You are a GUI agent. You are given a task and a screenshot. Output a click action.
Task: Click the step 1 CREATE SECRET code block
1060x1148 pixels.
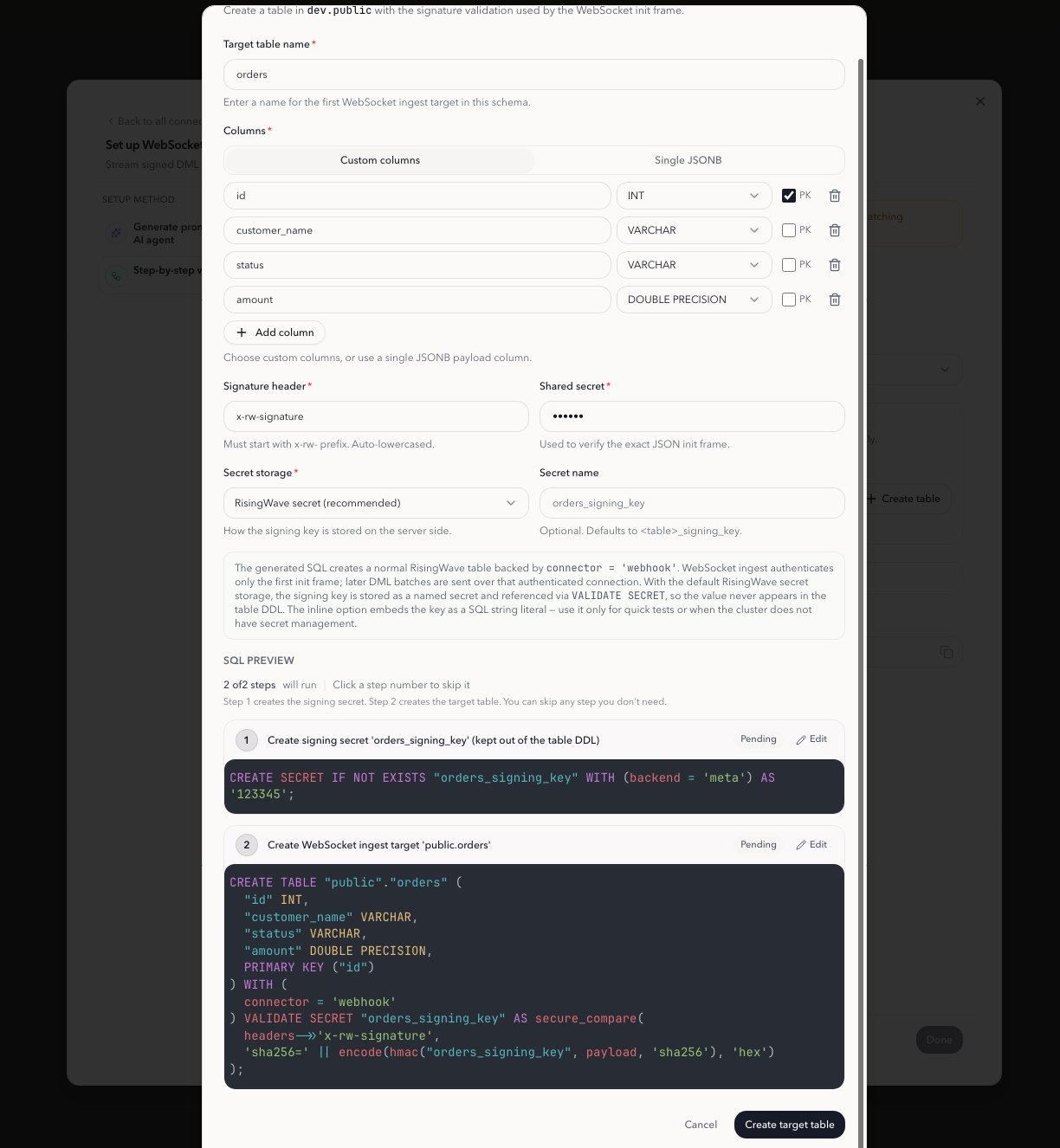pos(533,786)
